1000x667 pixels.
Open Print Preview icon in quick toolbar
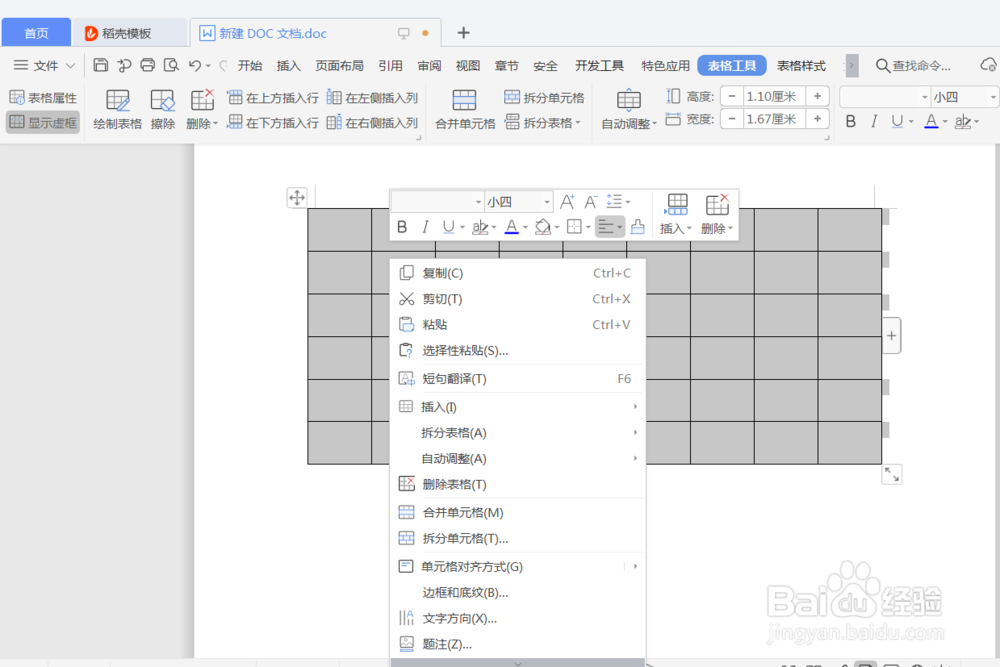pyautogui.click(x=171, y=65)
